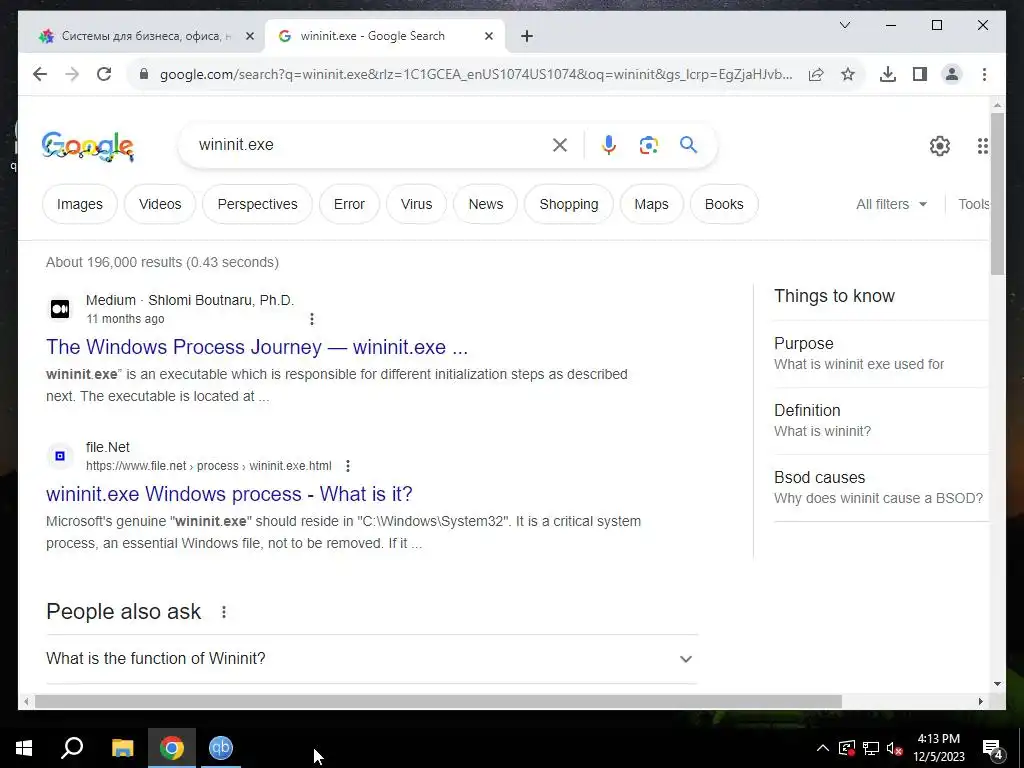Screen dimensions: 1024x768
Task: Open Chrome downloads icon
Action: click(888, 74)
